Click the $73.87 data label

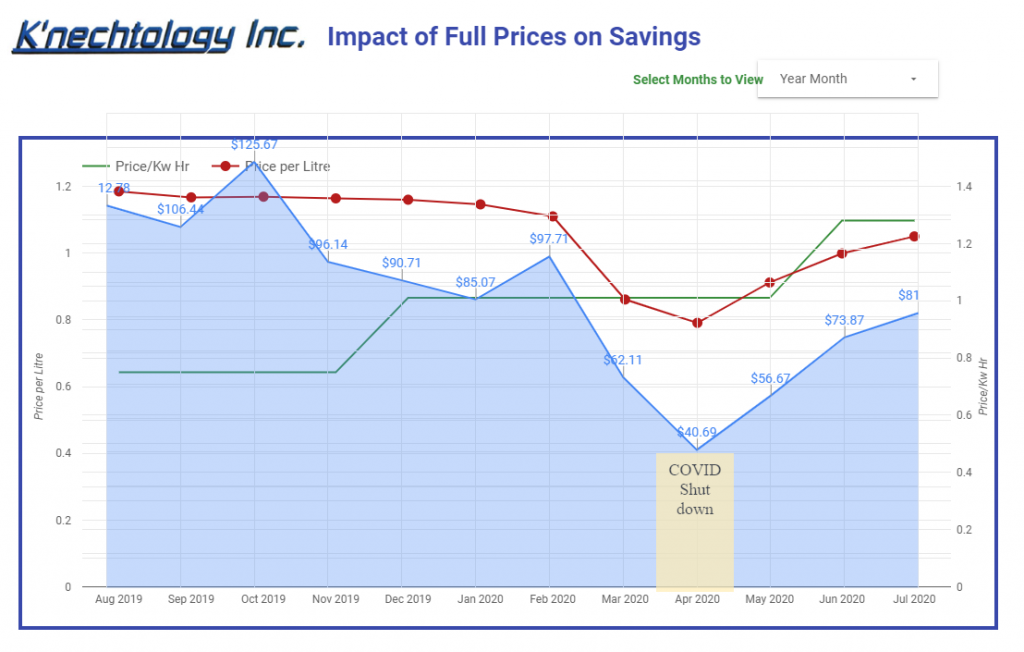tap(843, 319)
